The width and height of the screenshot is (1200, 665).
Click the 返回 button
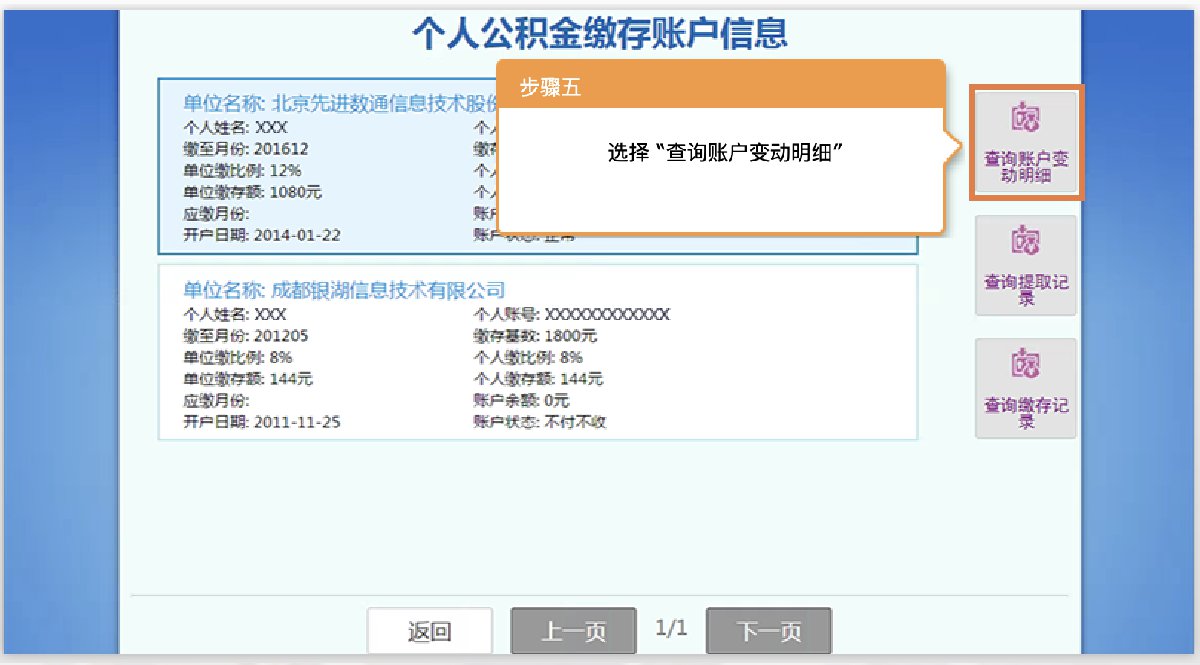click(x=429, y=631)
